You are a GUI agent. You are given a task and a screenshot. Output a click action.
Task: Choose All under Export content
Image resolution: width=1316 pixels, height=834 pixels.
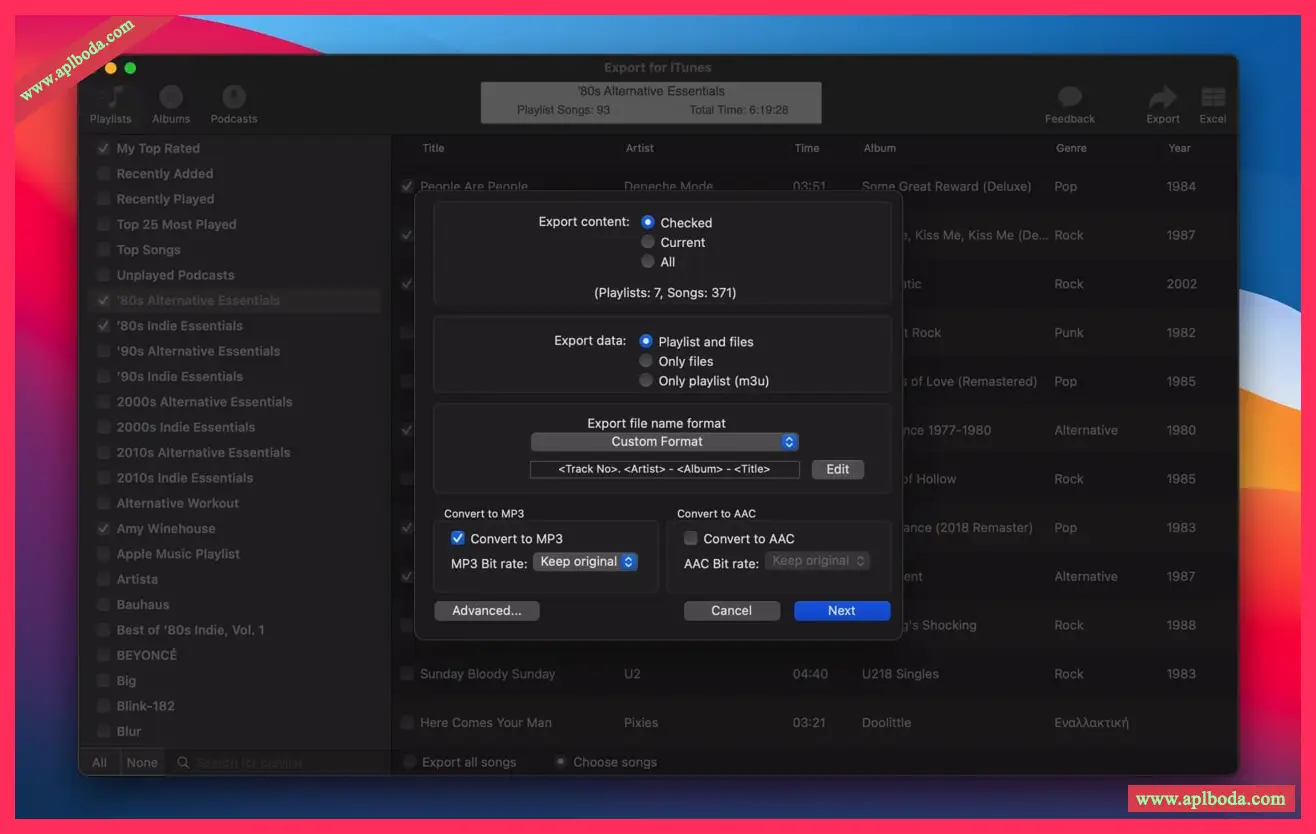648,262
